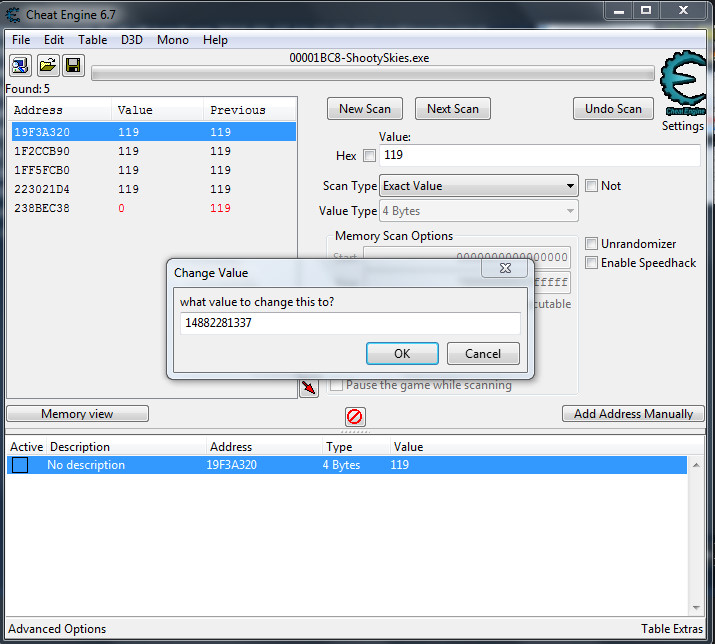Click the Address column header in results

click(60, 110)
